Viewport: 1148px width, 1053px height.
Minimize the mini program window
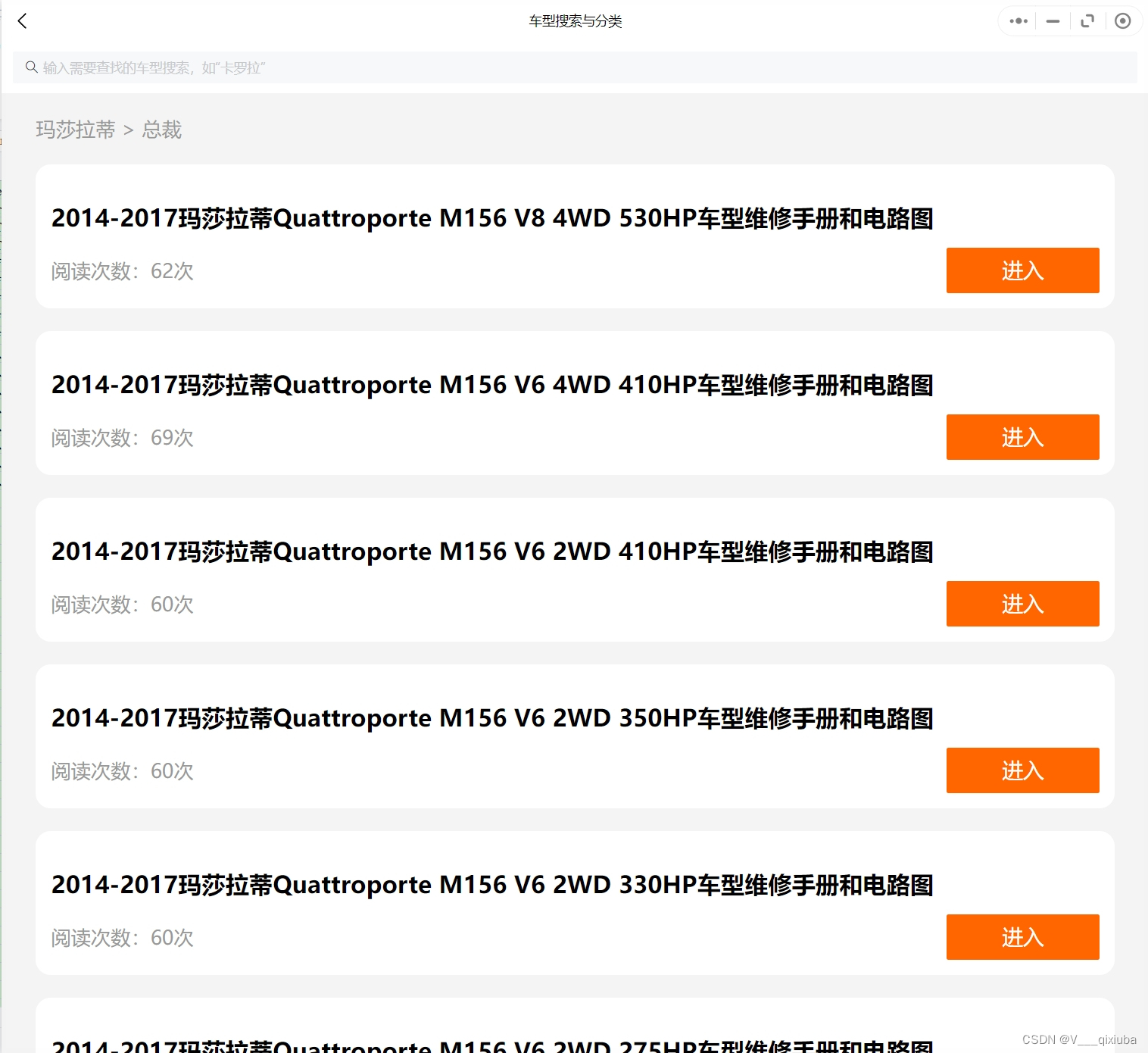click(1053, 21)
